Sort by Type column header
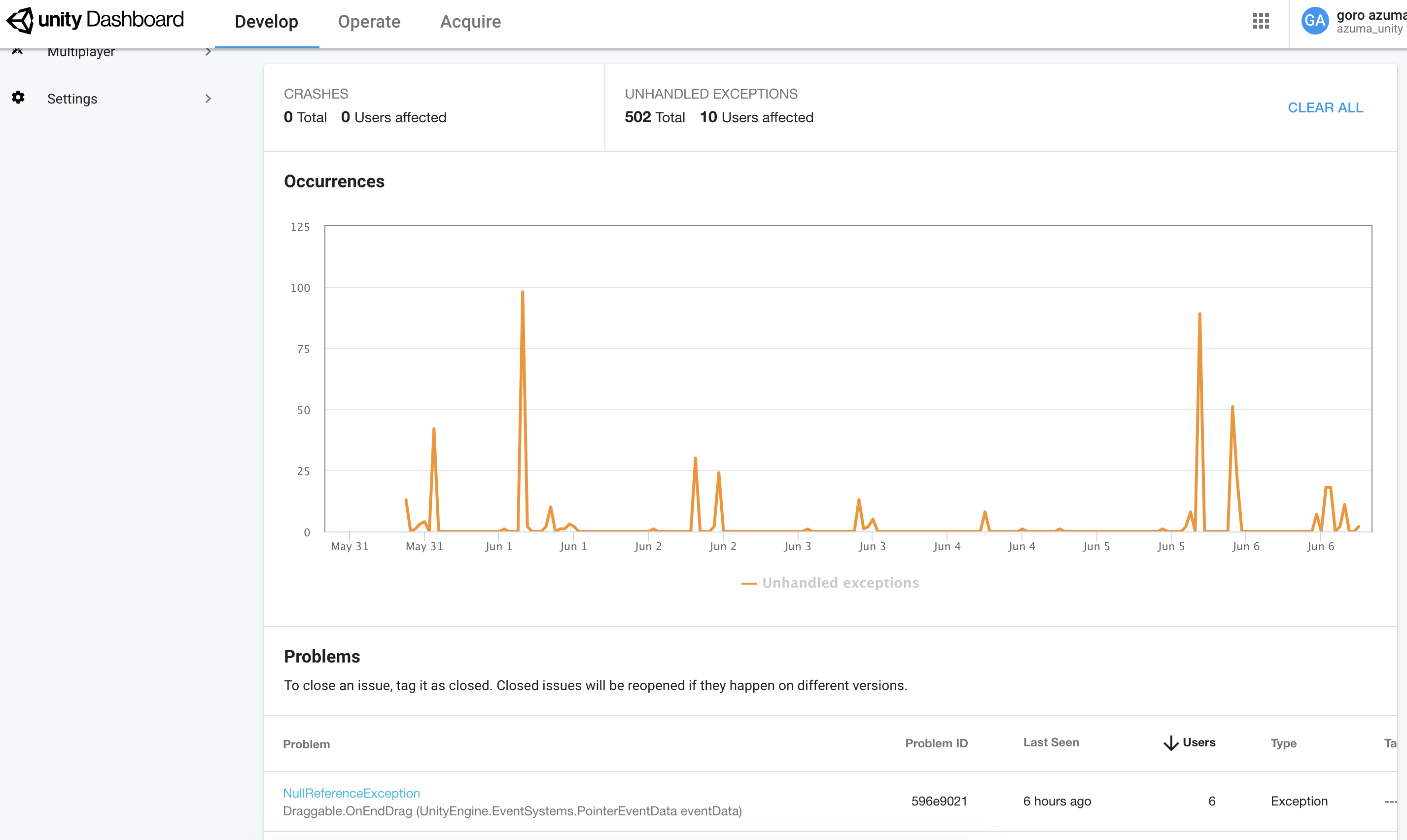The image size is (1407, 840). (1283, 743)
